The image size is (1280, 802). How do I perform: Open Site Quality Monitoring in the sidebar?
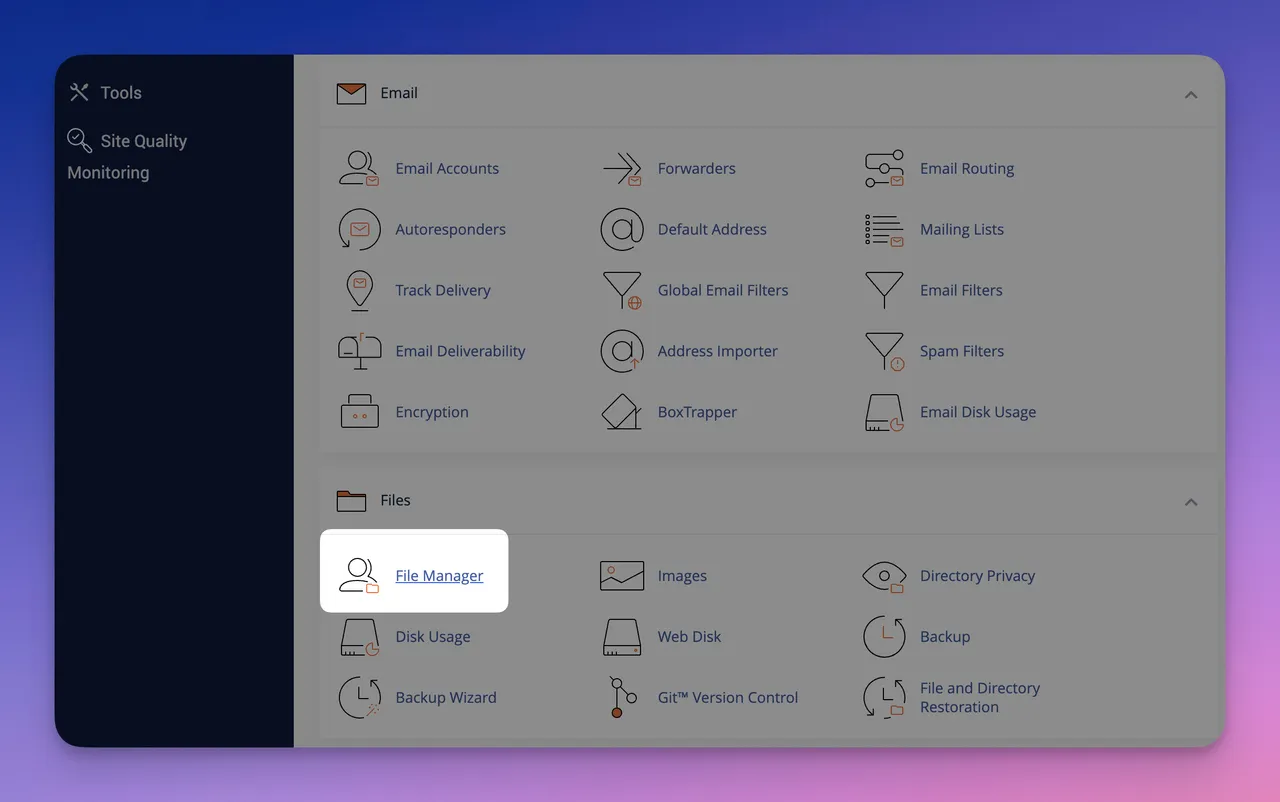coord(127,157)
